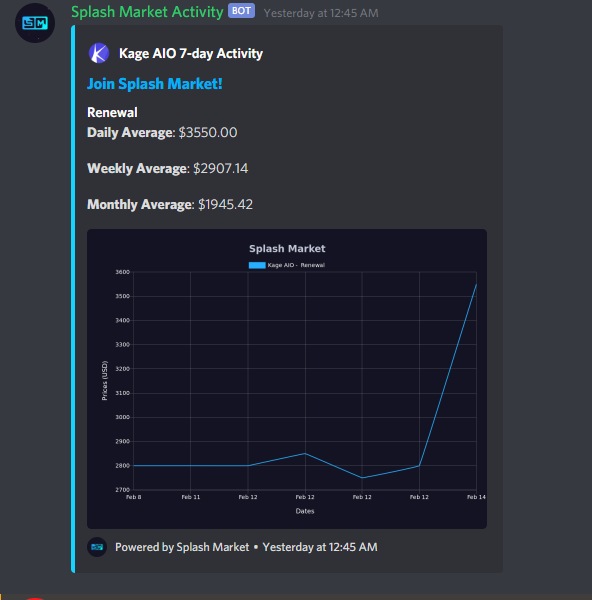Click the Daily Average $3550.00 value
Image resolution: width=592 pixels, height=600 pixels.
(208, 132)
